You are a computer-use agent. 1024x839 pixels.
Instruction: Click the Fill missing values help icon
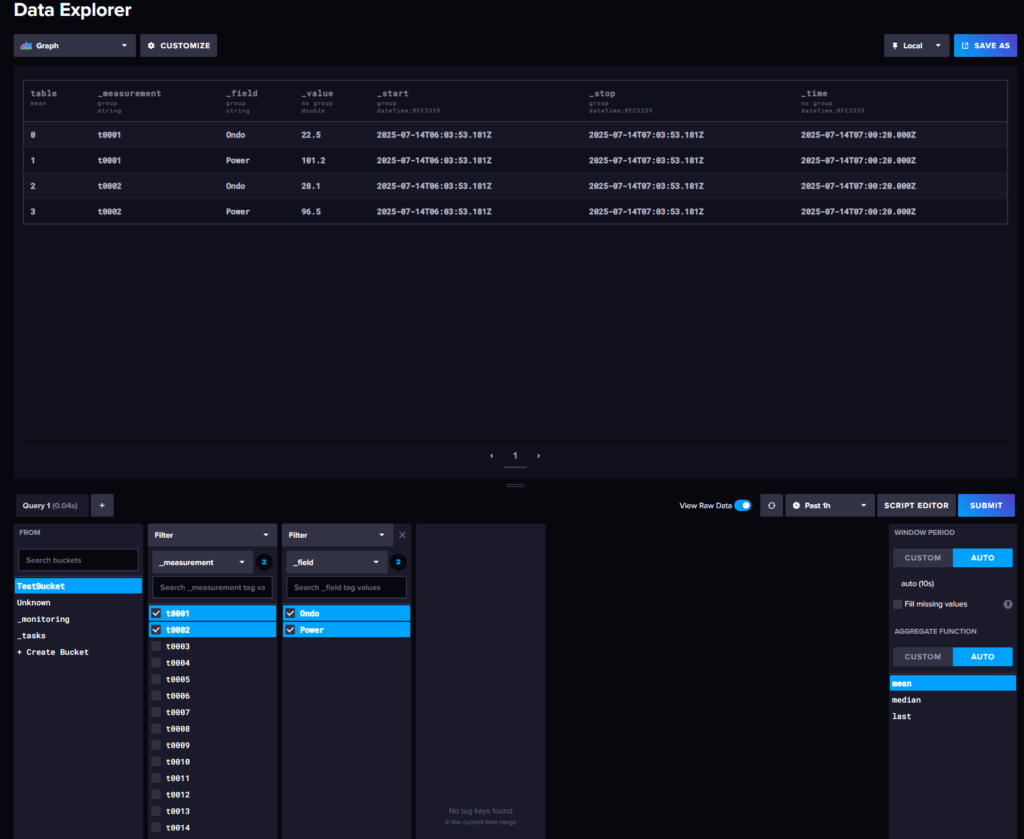(x=1008, y=604)
